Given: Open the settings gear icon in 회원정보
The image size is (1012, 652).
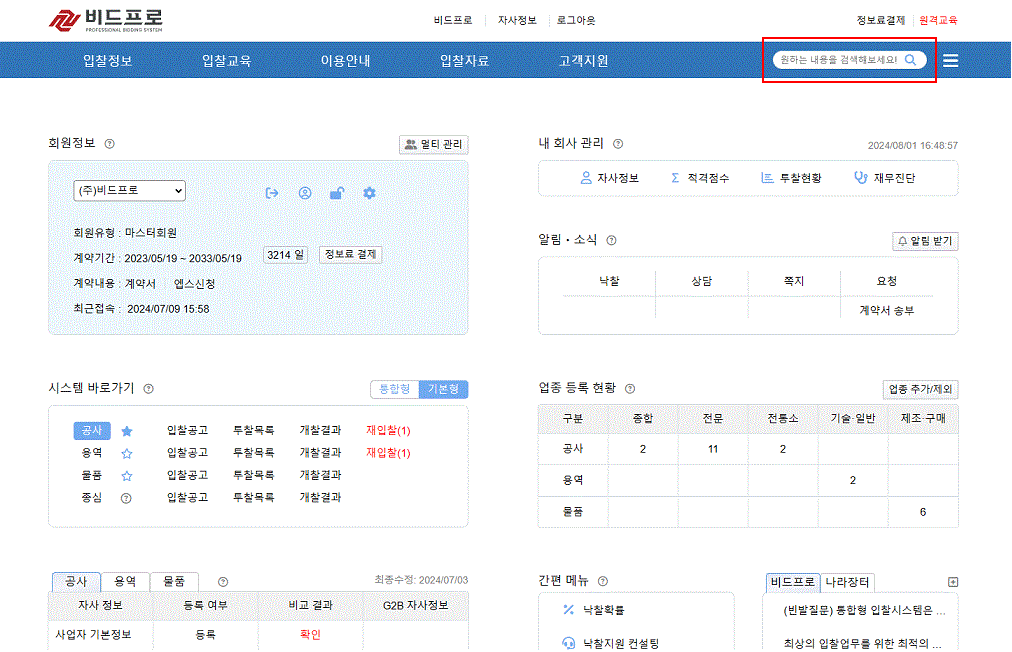Looking at the screenshot, I should 369,193.
